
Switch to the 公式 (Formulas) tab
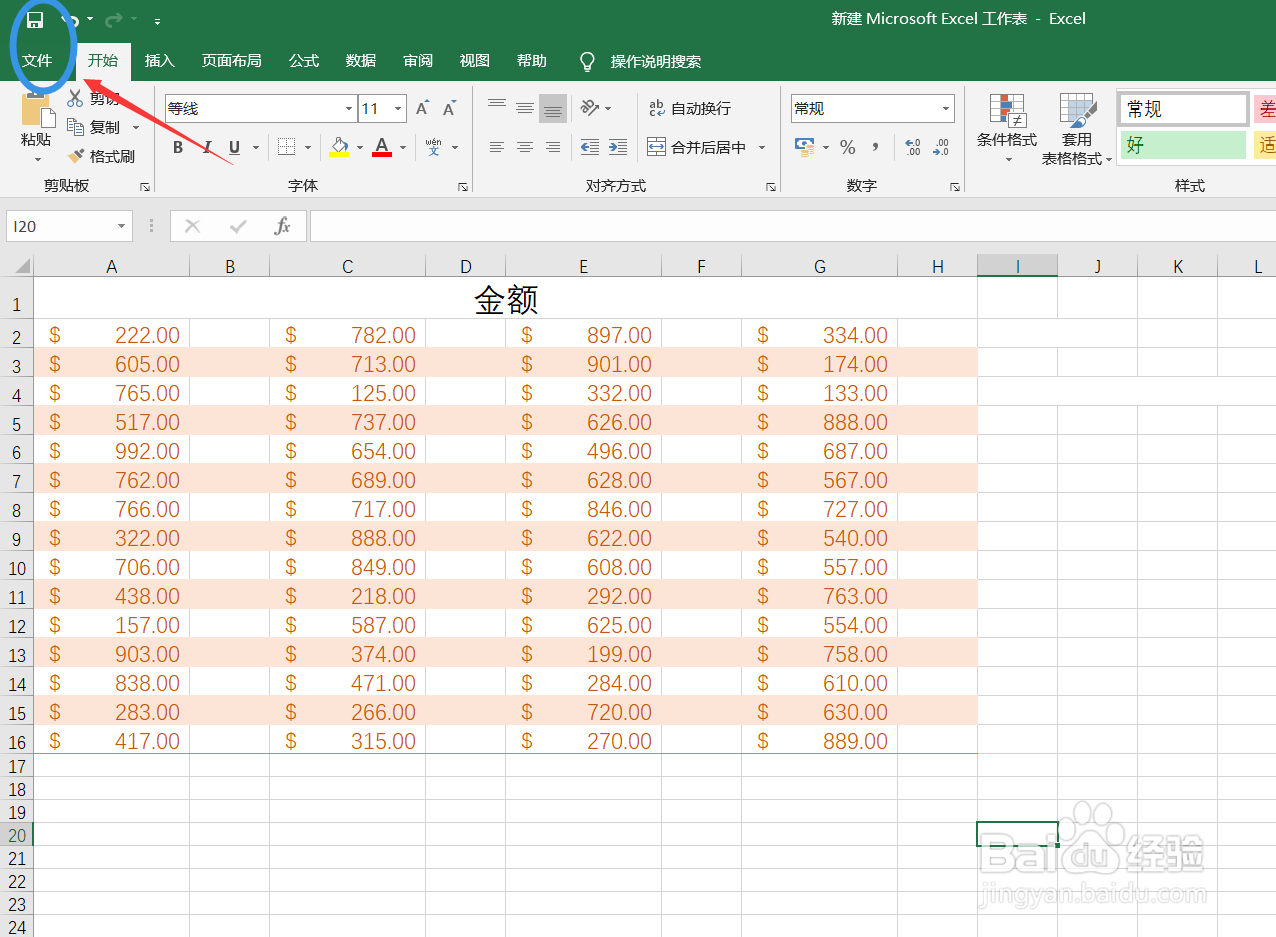point(304,60)
